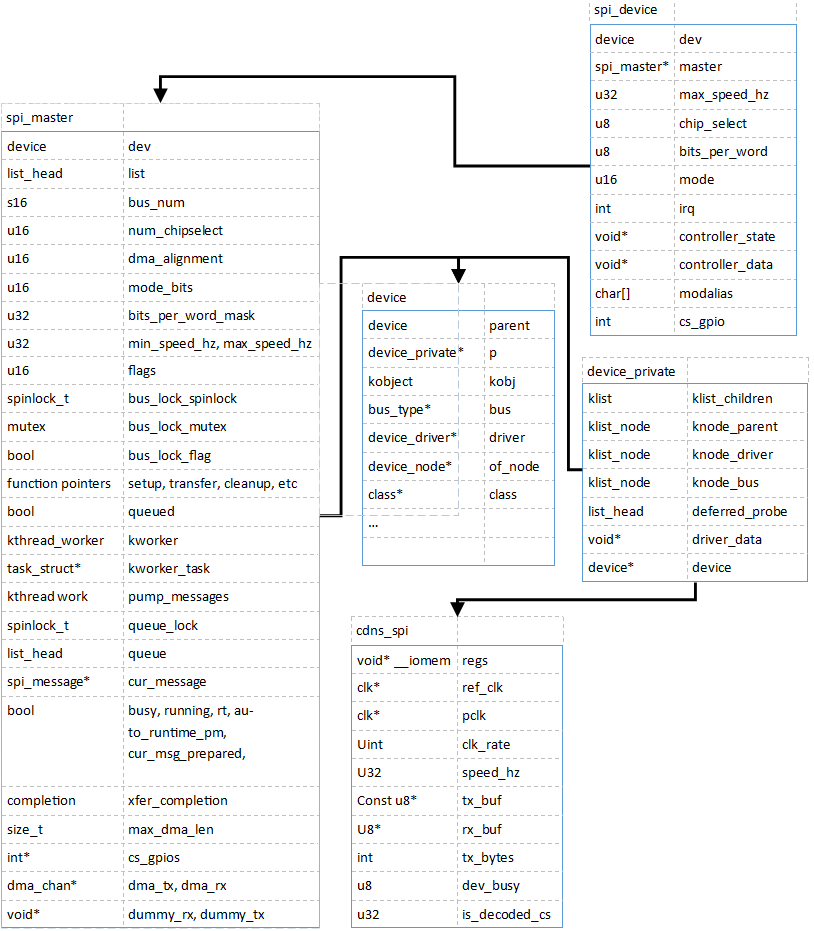Click the dma_tx, dma_rx cell
Image resolution: width=814 pixels, height=931 pixels.
(177, 885)
